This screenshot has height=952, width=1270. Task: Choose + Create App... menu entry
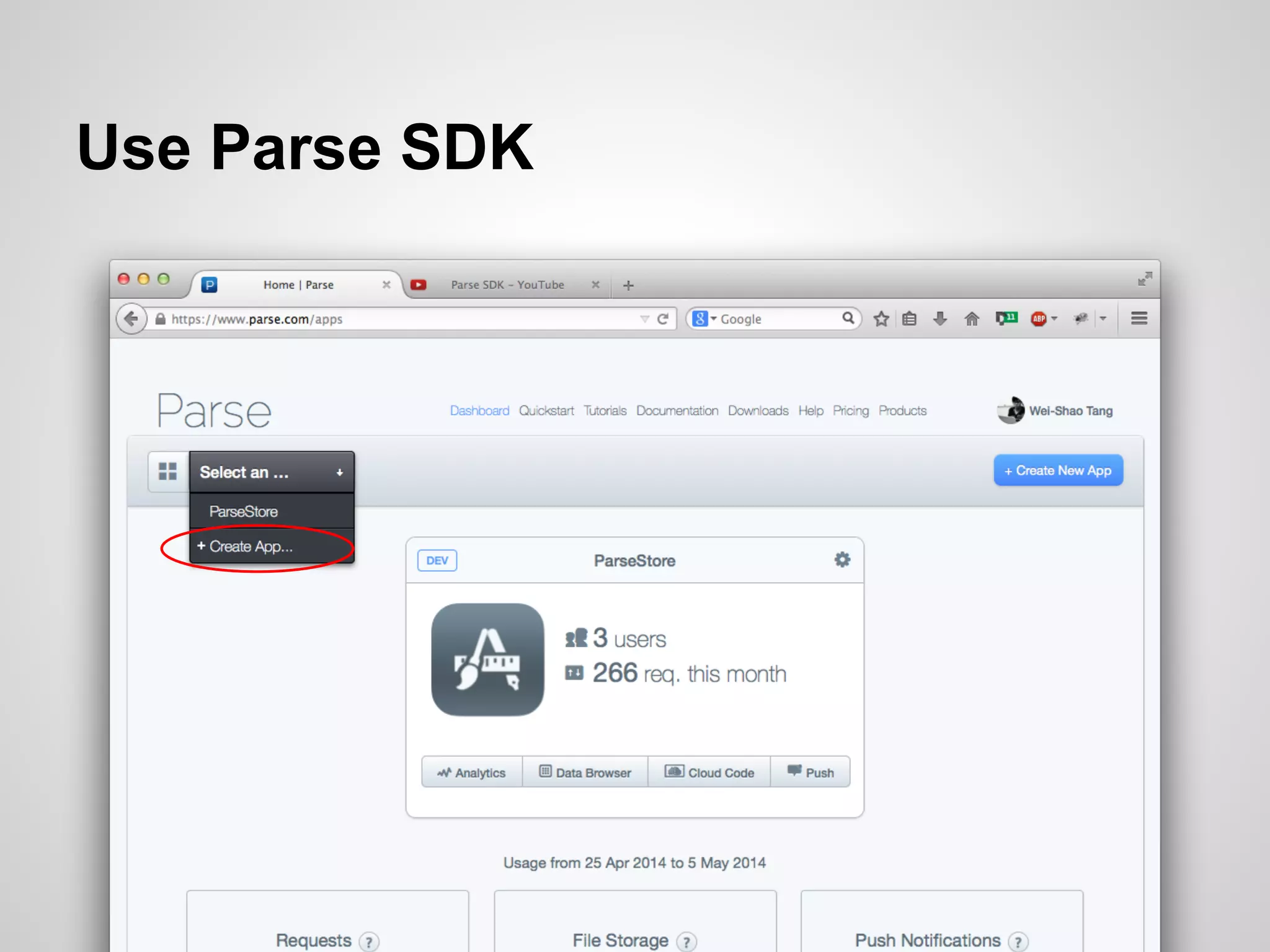(x=272, y=546)
